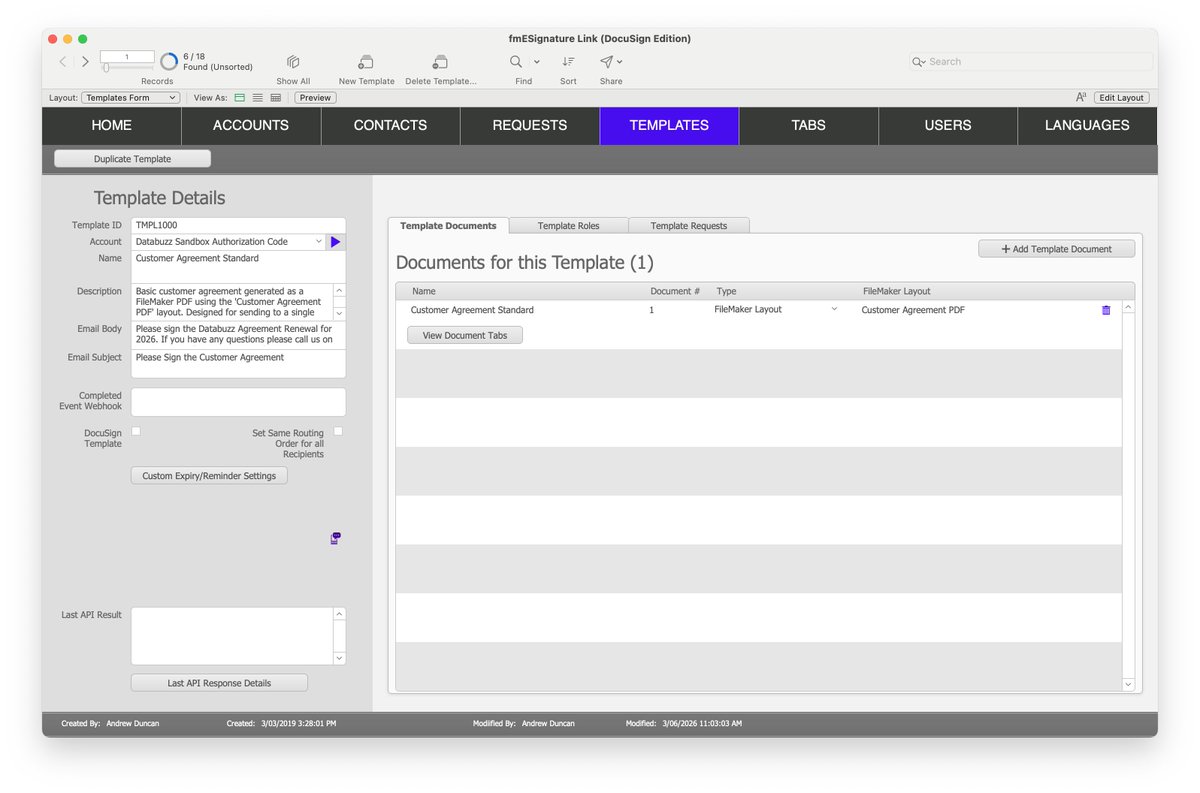Click the purple arrow beside Account field
1200x793 pixels.
point(335,242)
